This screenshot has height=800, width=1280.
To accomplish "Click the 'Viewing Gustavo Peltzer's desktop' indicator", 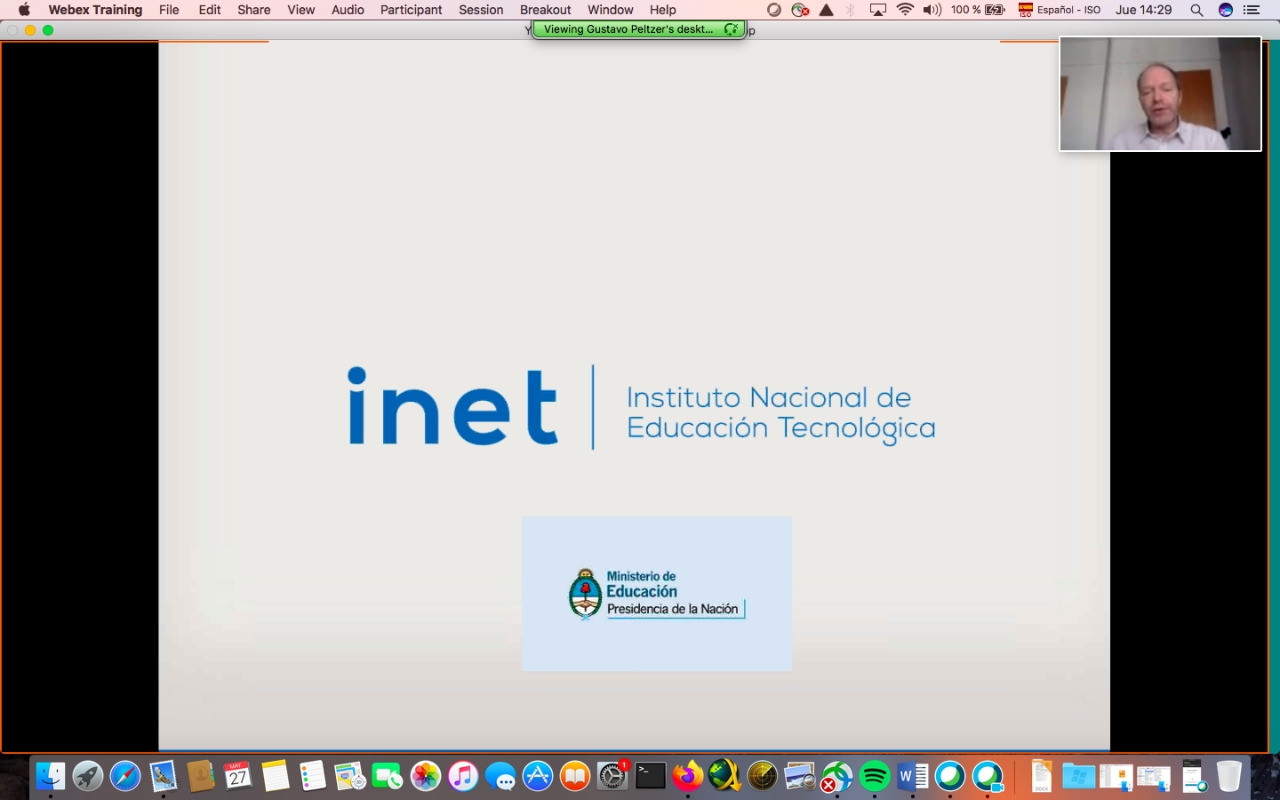I will [x=628, y=29].
